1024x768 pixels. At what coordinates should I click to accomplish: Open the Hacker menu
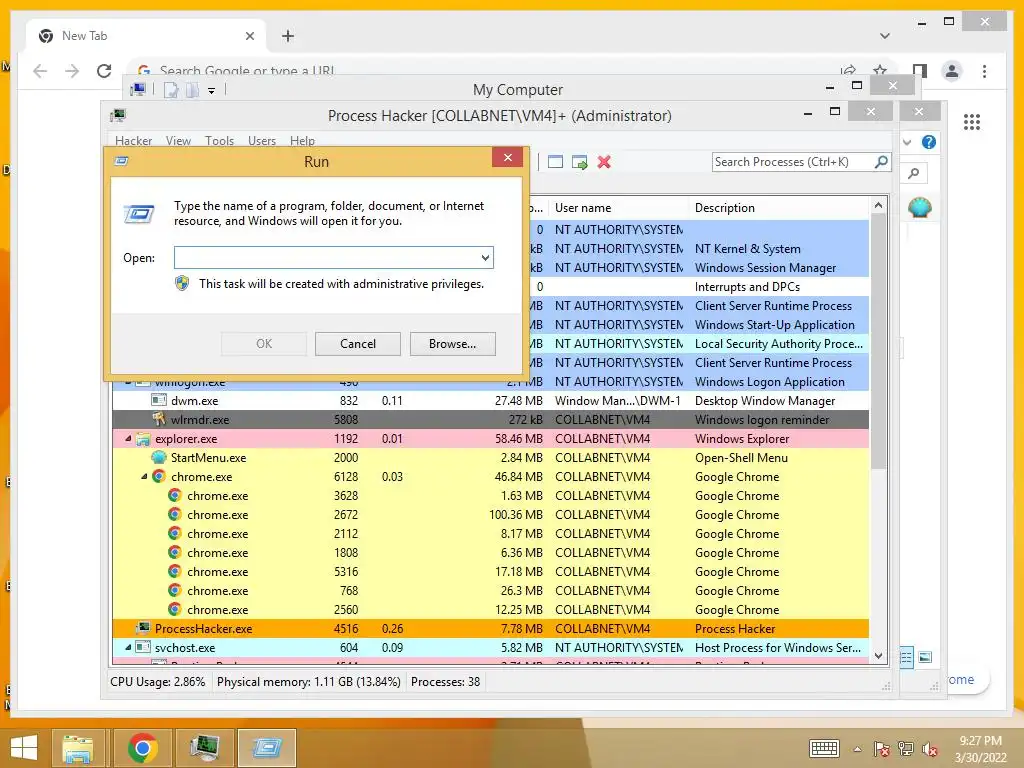pos(133,140)
